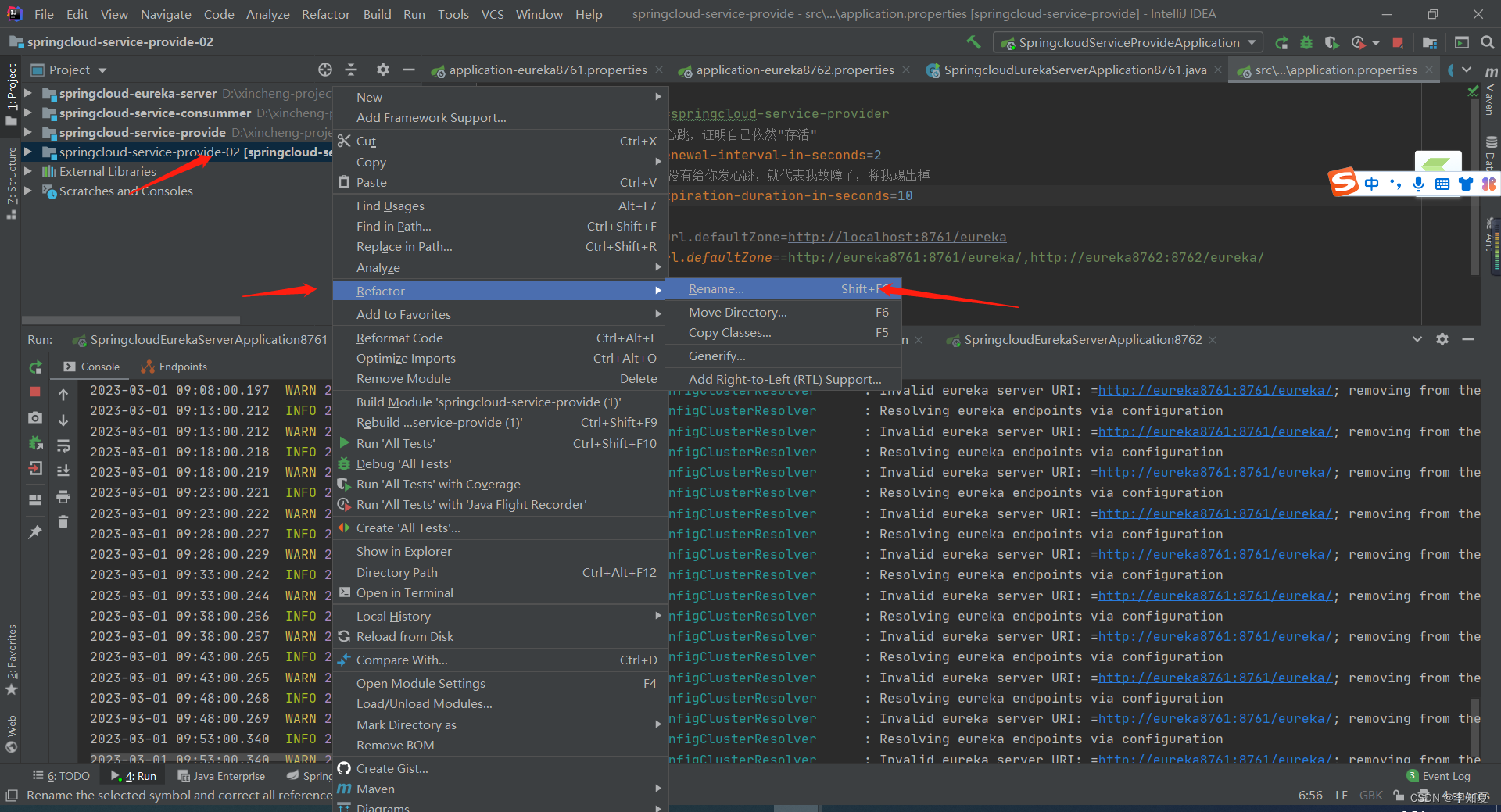This screenshot has width=1501, height=812.
Task: Choose Open in Terminal menu item
Action: 499,592
